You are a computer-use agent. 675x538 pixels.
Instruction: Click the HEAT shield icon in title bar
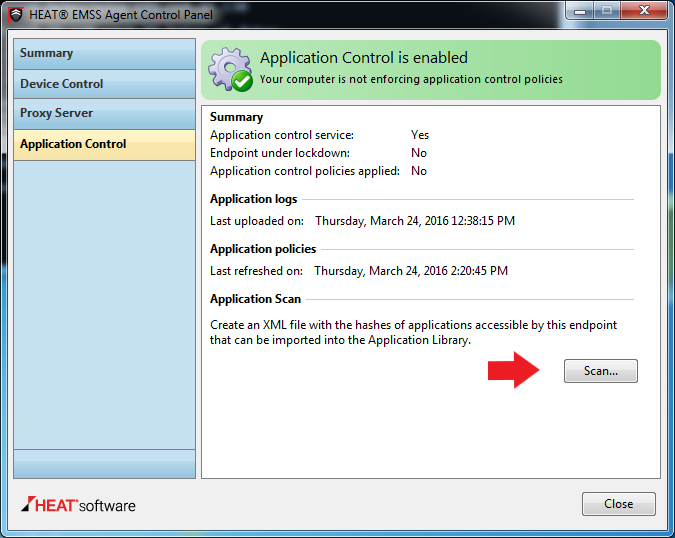click(17, 15)
